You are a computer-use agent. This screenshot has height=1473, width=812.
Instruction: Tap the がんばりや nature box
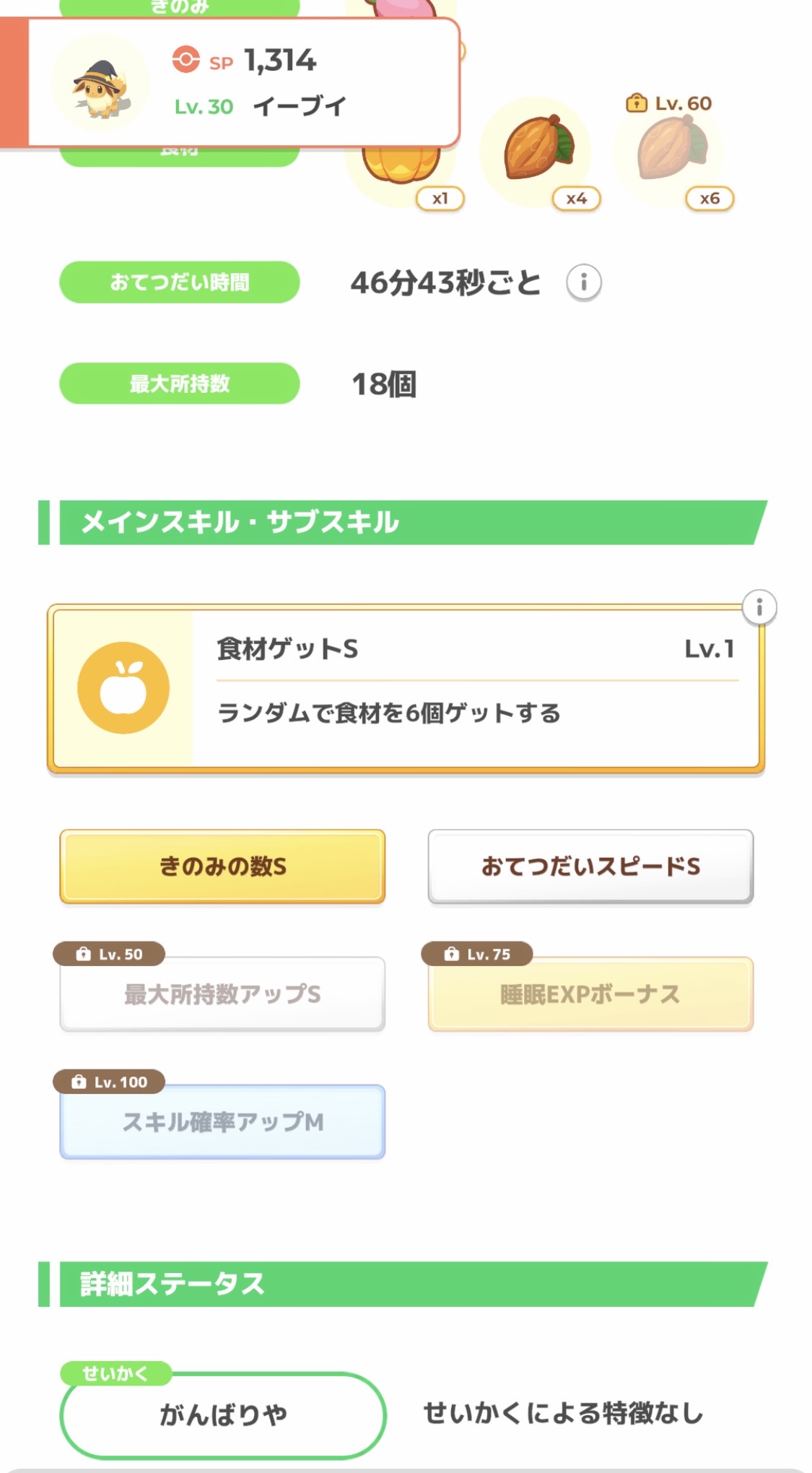[222, 1415]
